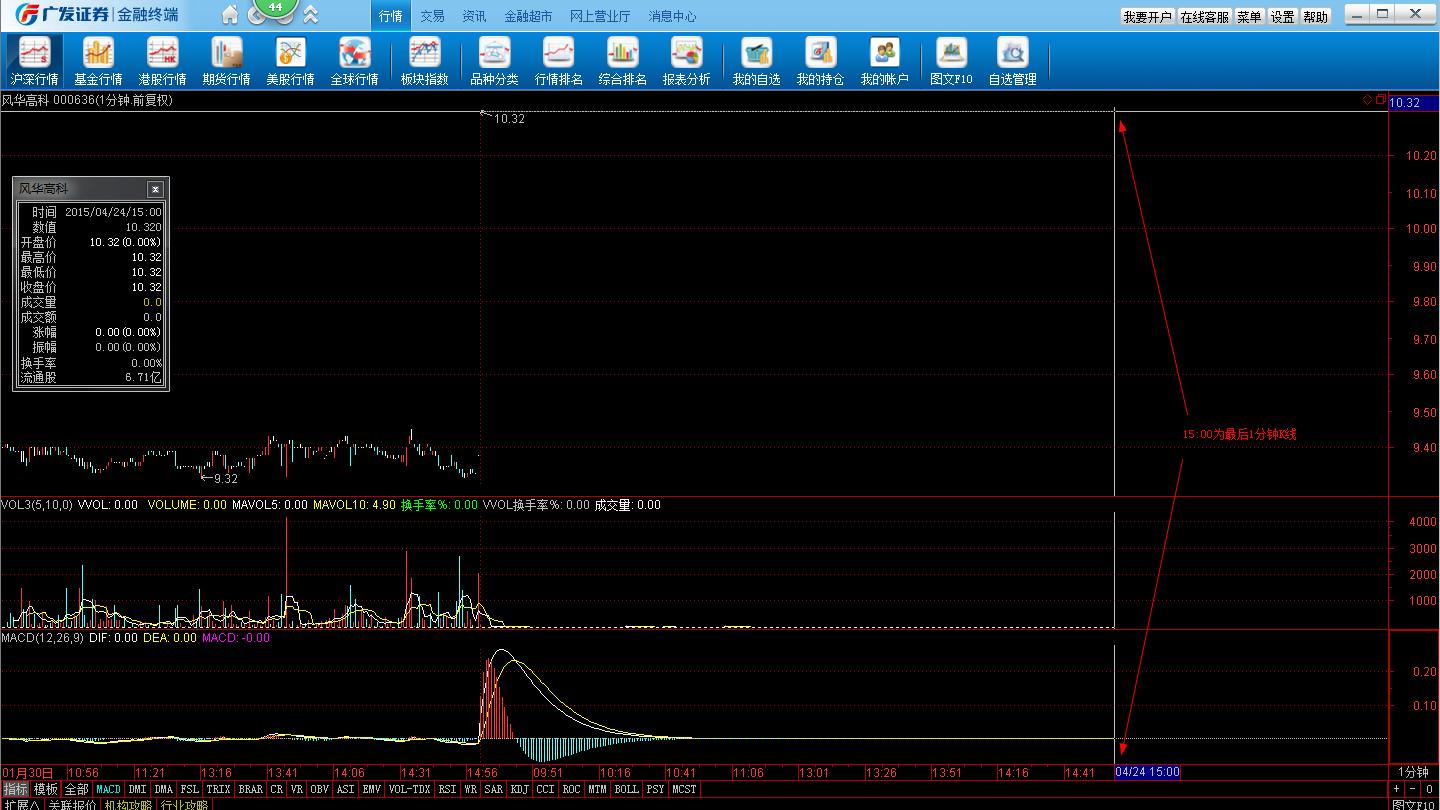
Task: Click the 港股行情 Hong Kong stocks icon
Action: tap(162, 61)
